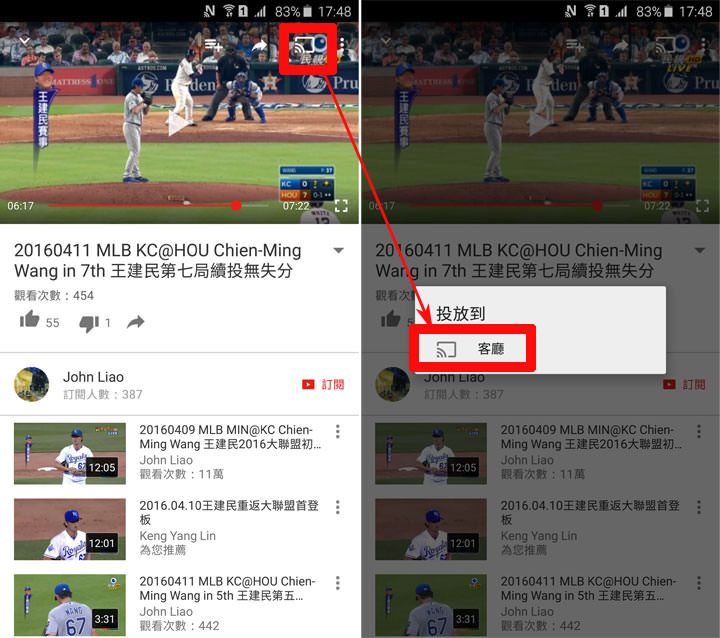Tap dimmed fullscreen icon in right player
This screenshot has width=720, height=638.
pos(702,205)
